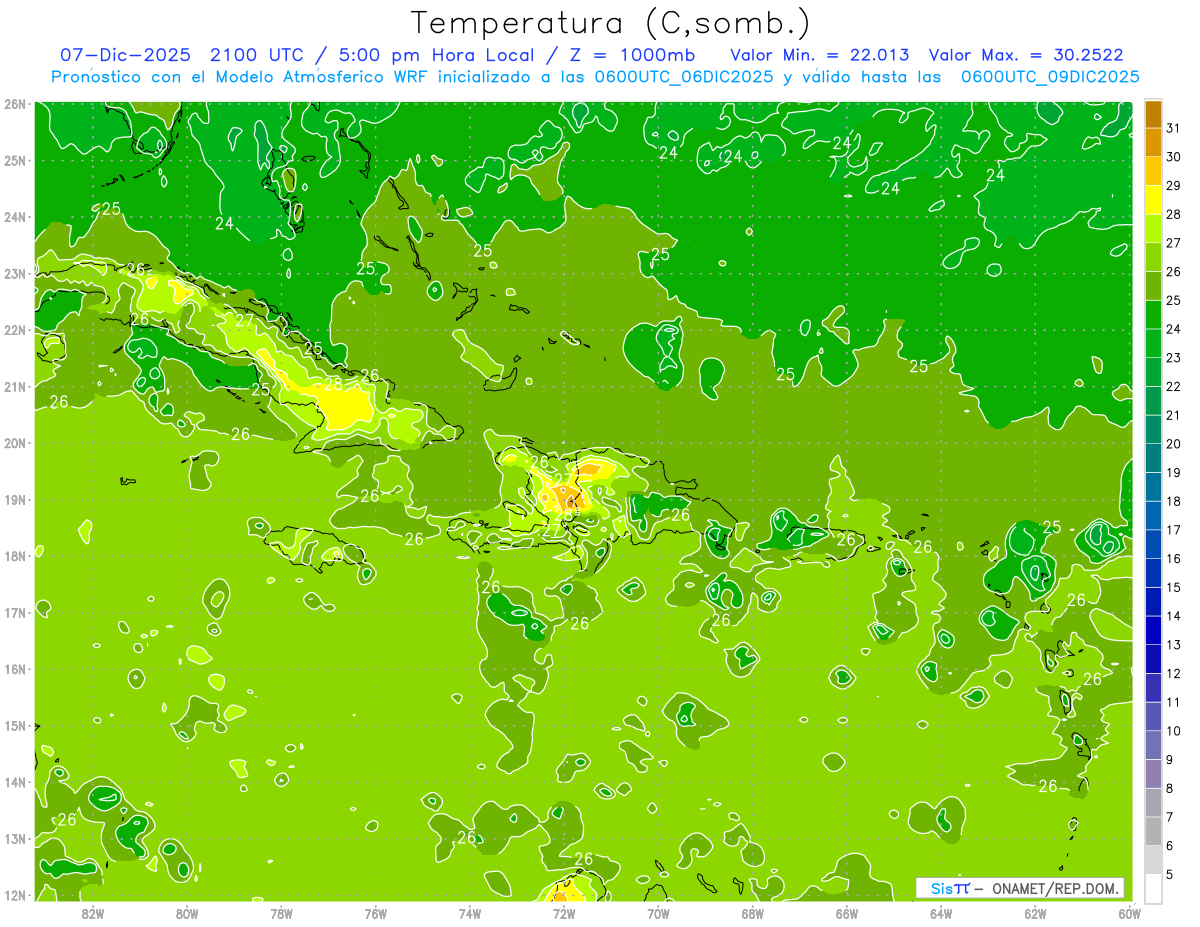Click the 31 label on the color scale

point(1173,128)
